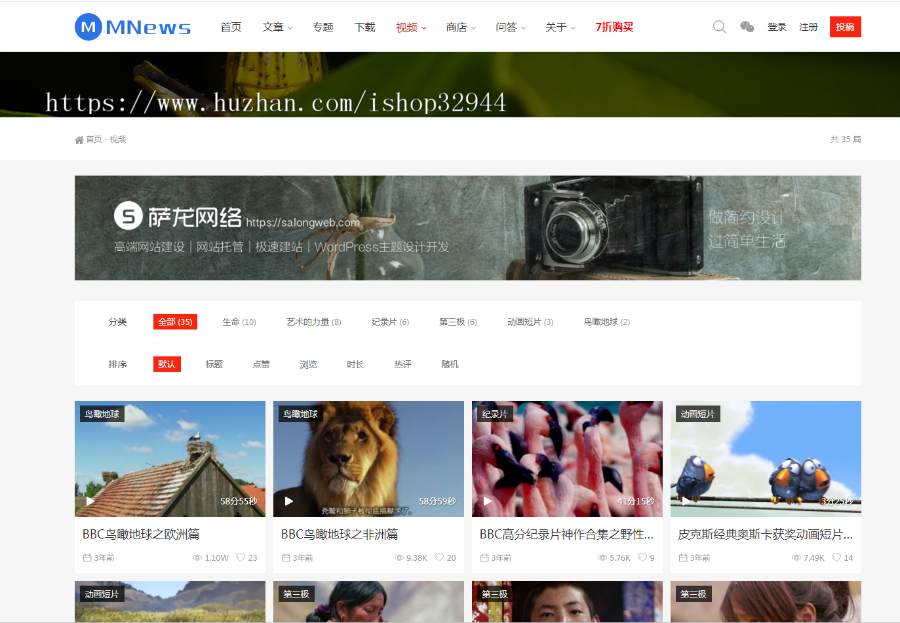Click the home icon in the breadcrumb

79,139
